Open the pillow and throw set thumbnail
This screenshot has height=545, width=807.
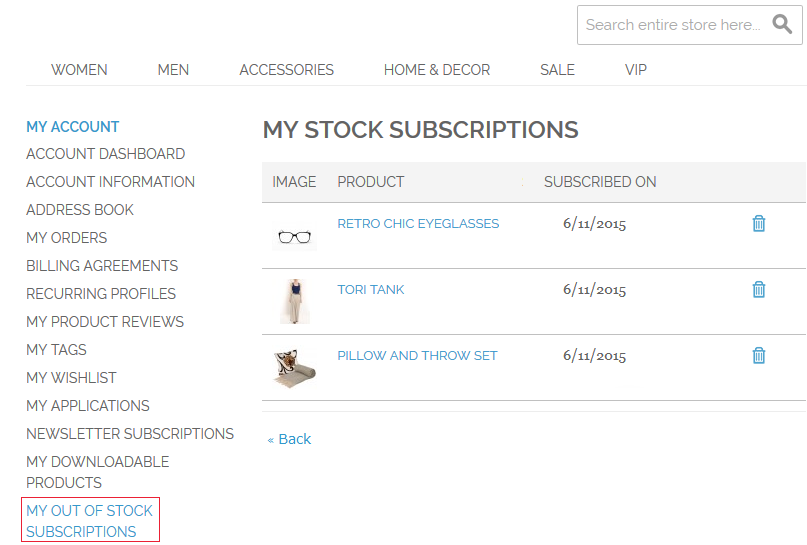tap(294, 368)
